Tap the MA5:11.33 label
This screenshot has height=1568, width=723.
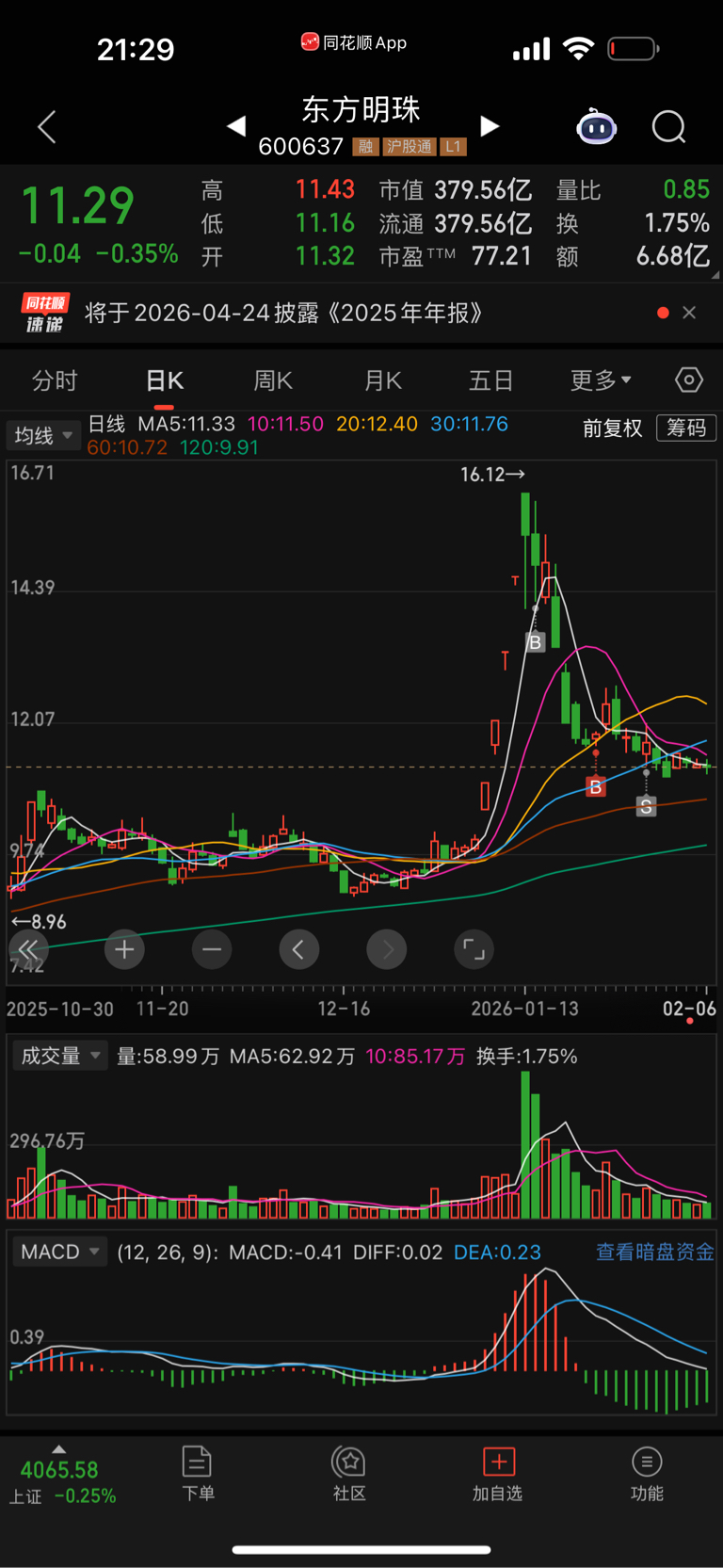click(186, 424)
